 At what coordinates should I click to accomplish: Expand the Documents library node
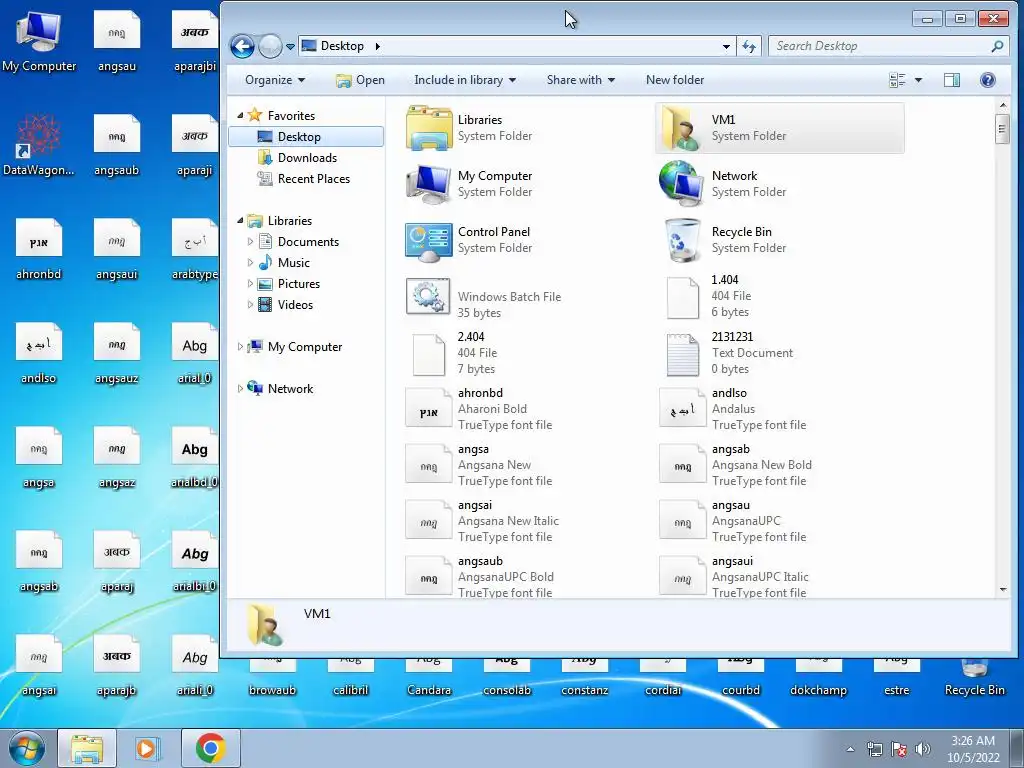[x=250, y=242]
